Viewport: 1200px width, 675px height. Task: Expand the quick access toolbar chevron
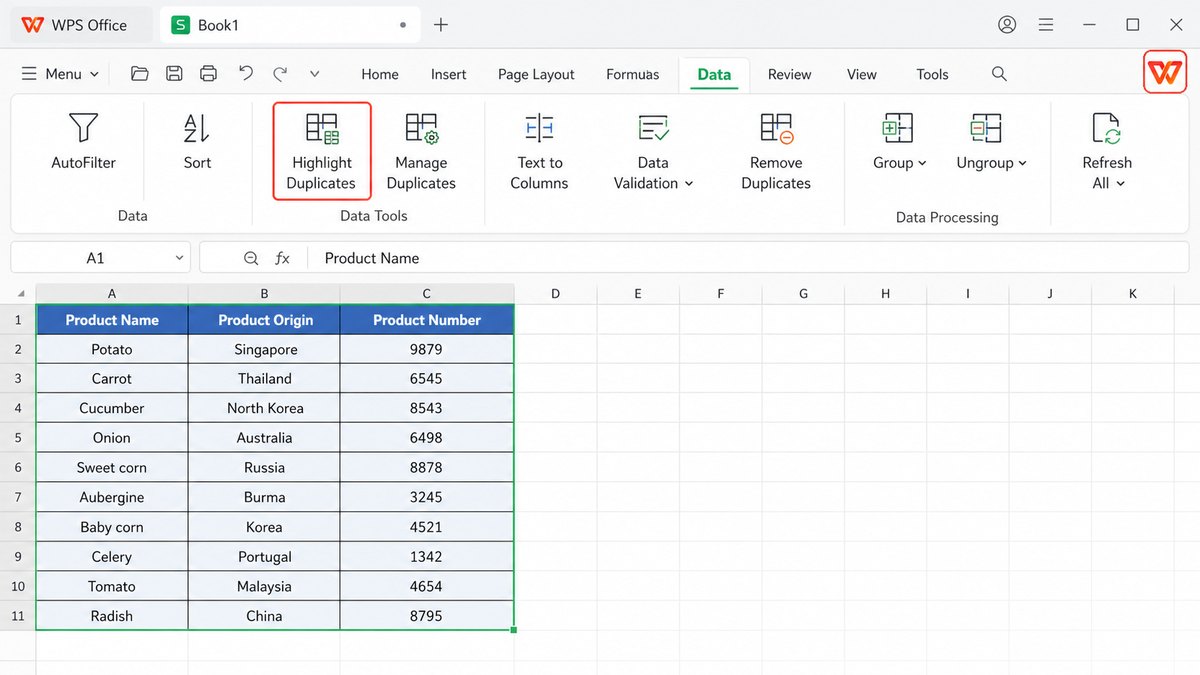pyautogui.click(x=314, y=74)
